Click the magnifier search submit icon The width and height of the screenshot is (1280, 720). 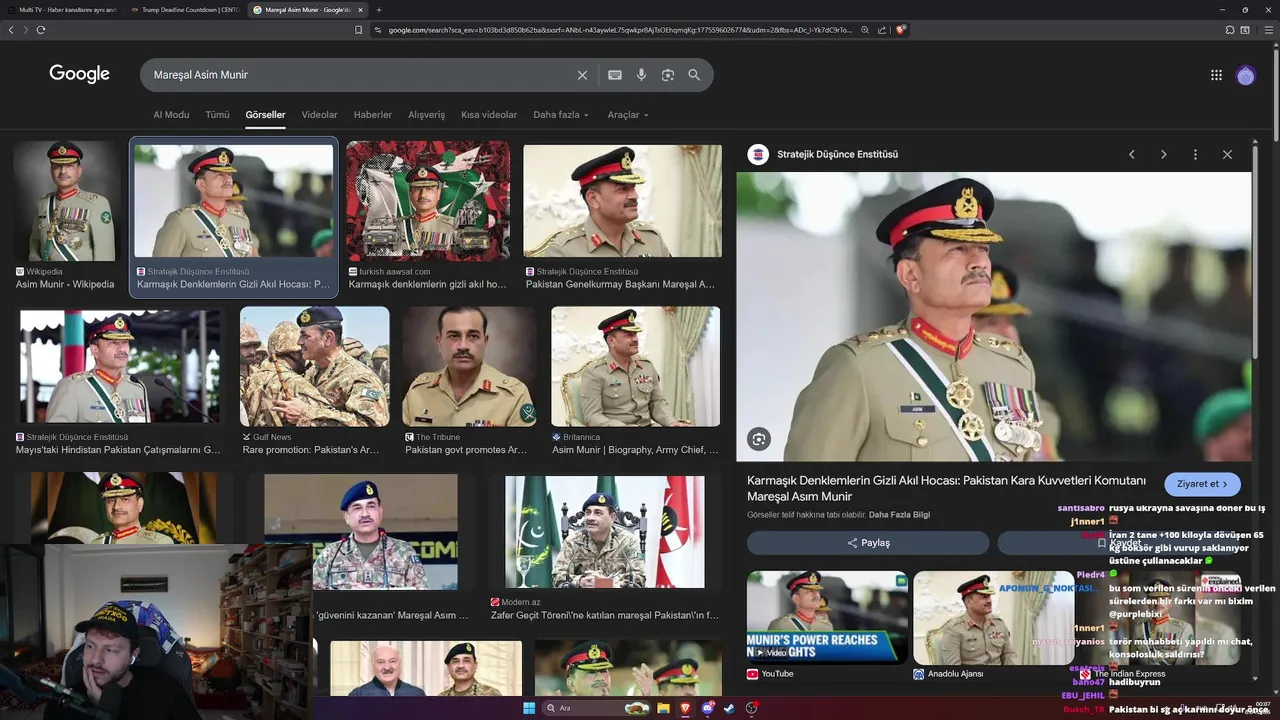pos(694,75)
